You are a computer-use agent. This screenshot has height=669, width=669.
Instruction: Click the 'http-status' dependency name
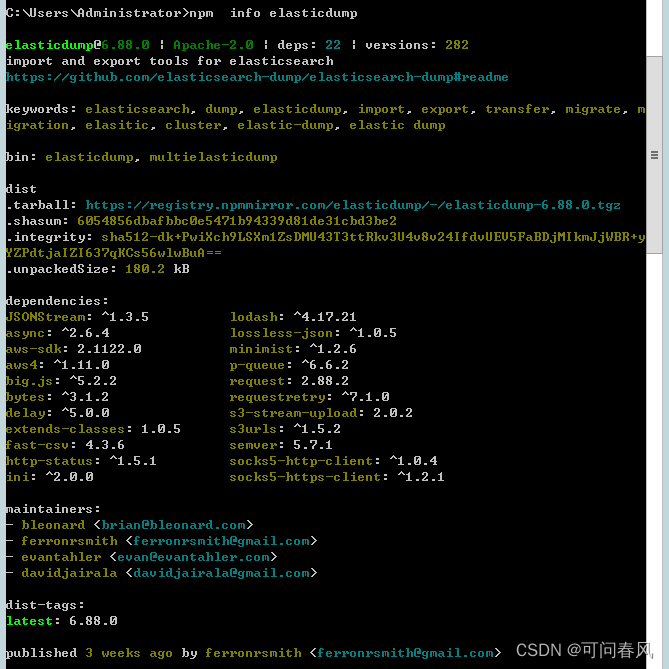click(49, 461)
